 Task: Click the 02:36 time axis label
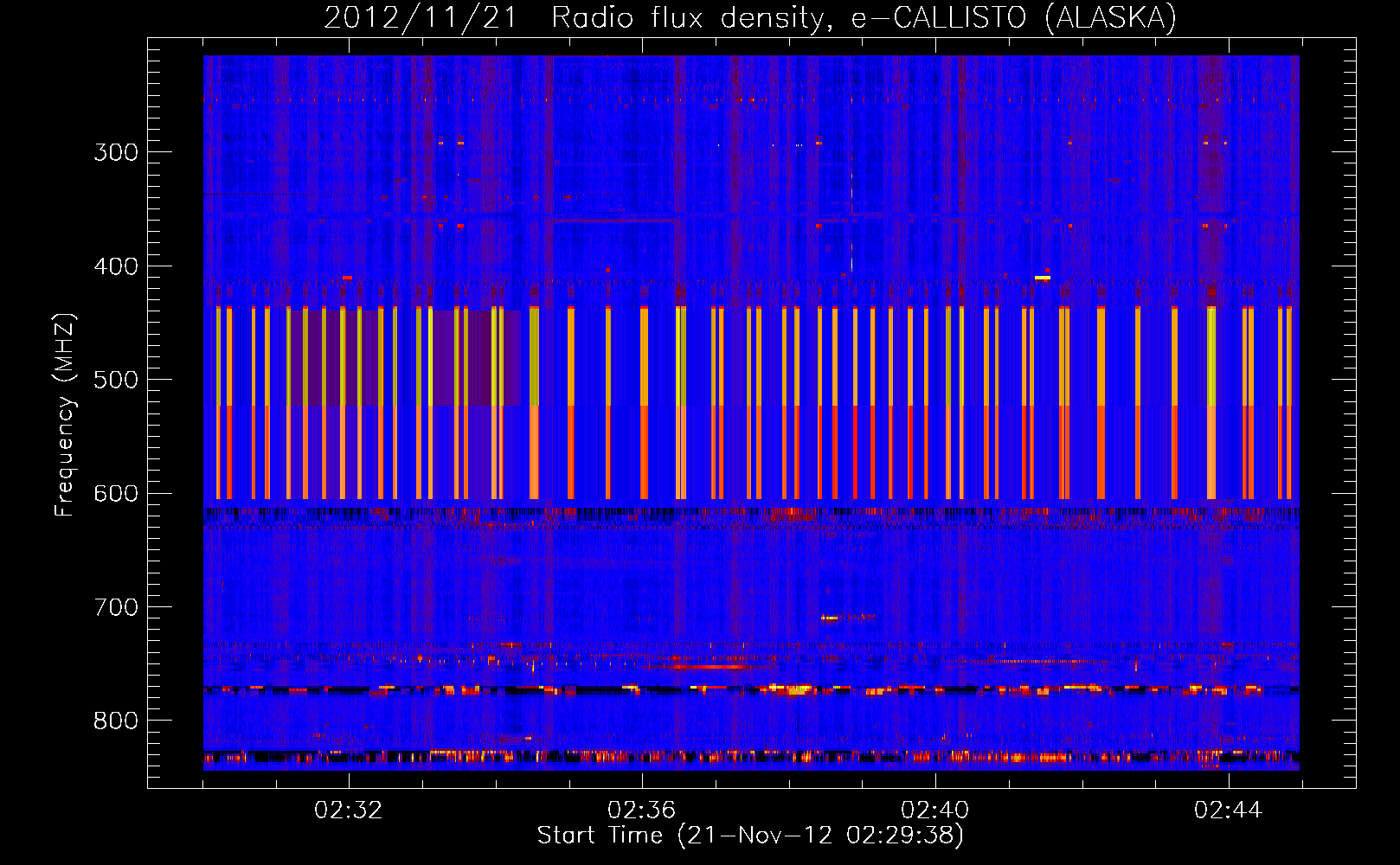point(641,811)
